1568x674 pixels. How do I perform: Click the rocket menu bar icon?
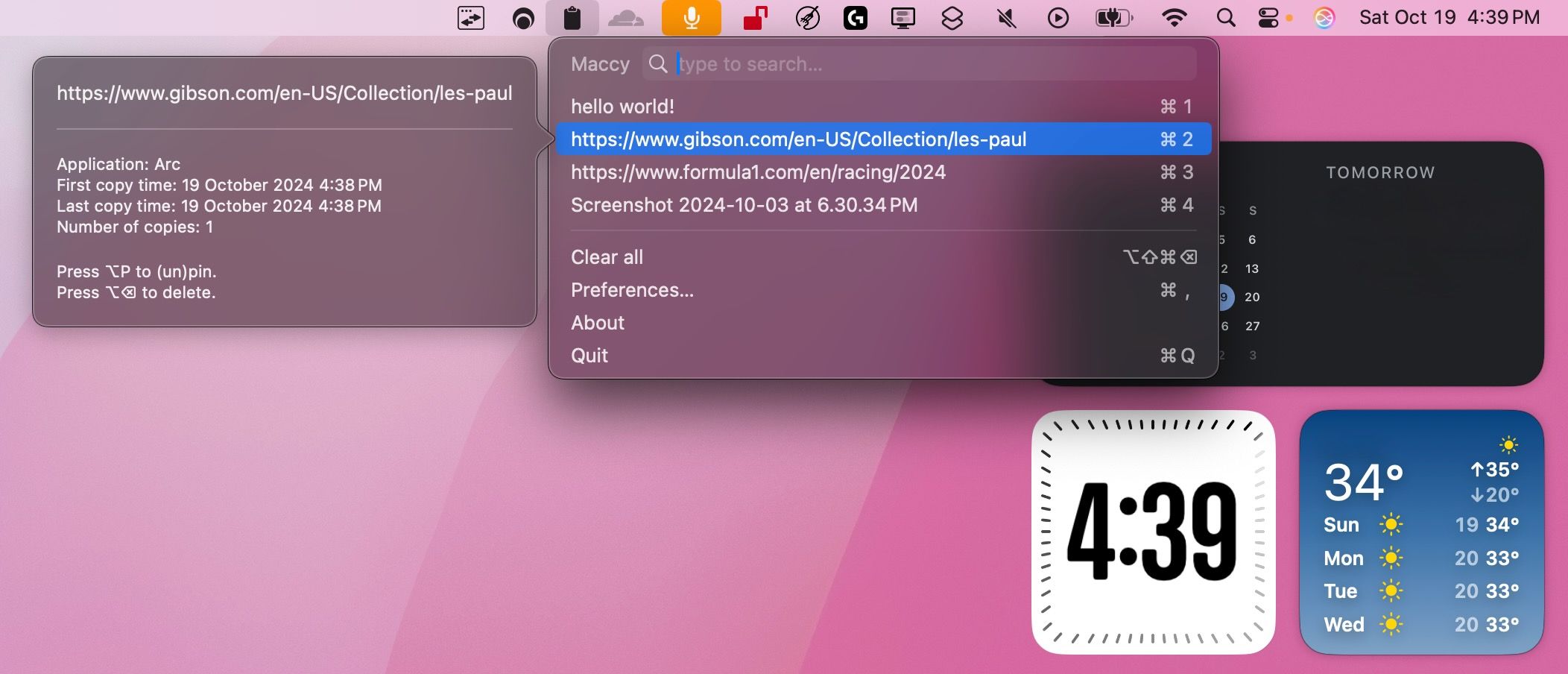pos(807,18)
